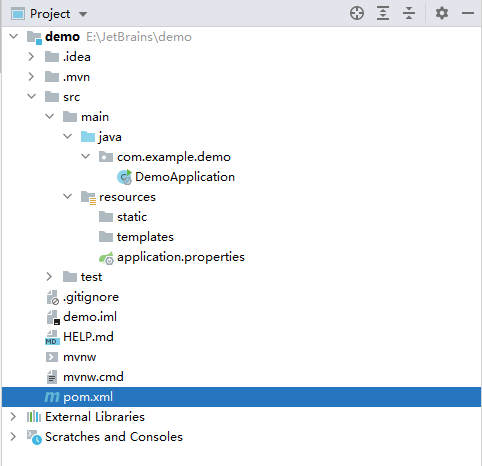The width and height of the screenshot is (482, 466).
Task: Select the DemoApplication class
Action: tap(185, 177)
